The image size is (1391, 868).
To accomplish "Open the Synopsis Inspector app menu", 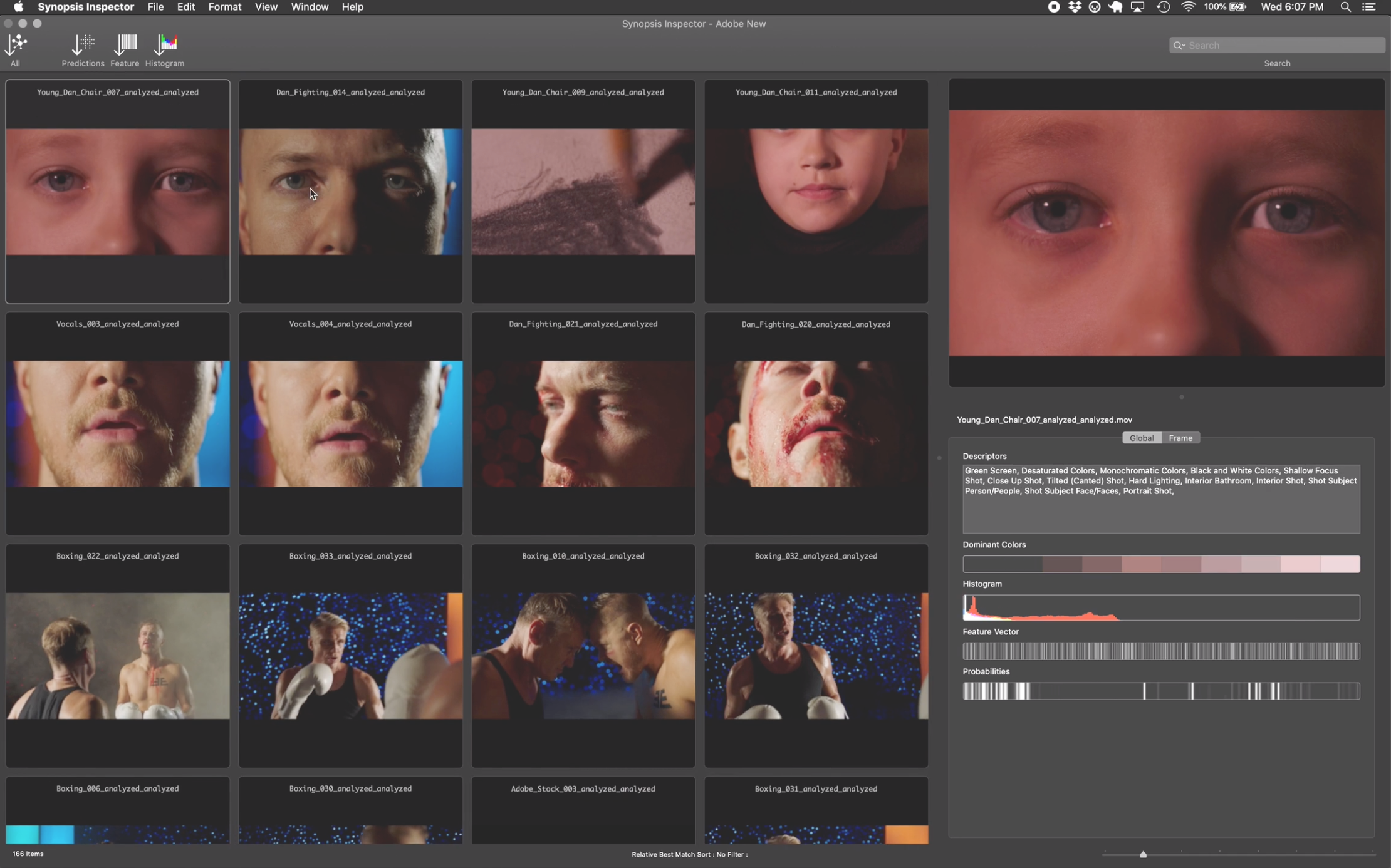I will 86,7.
